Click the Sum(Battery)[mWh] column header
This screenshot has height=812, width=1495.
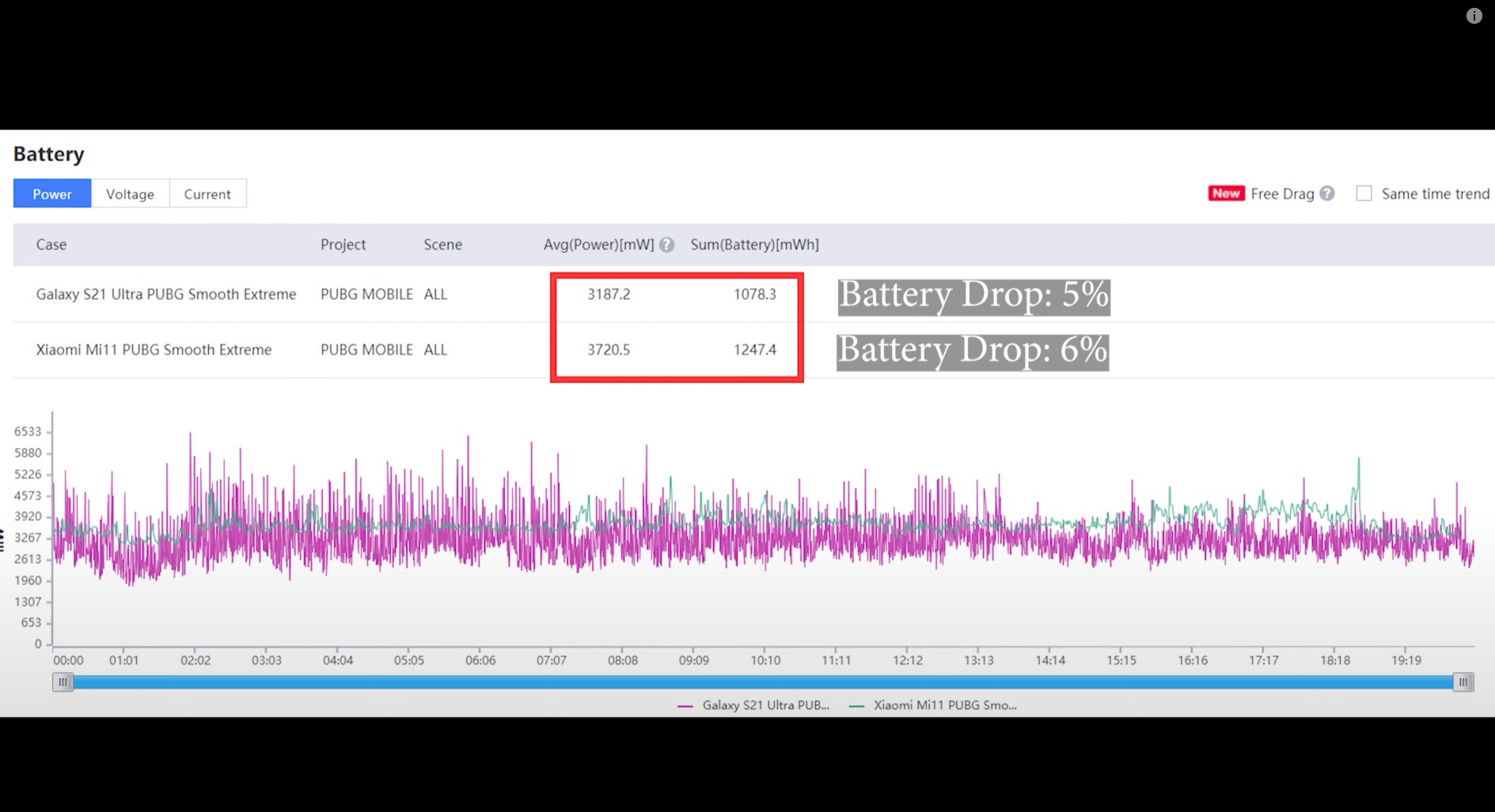754,245
